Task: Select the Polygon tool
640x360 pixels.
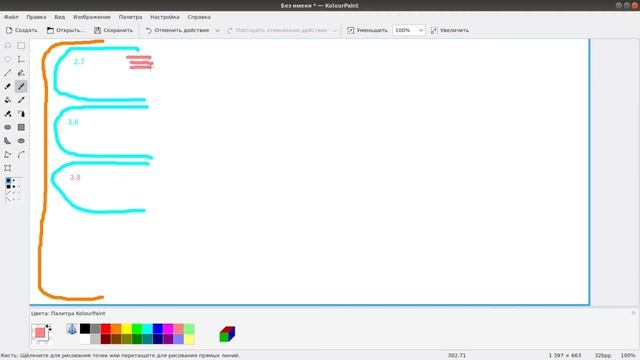Action: (7, 141)
